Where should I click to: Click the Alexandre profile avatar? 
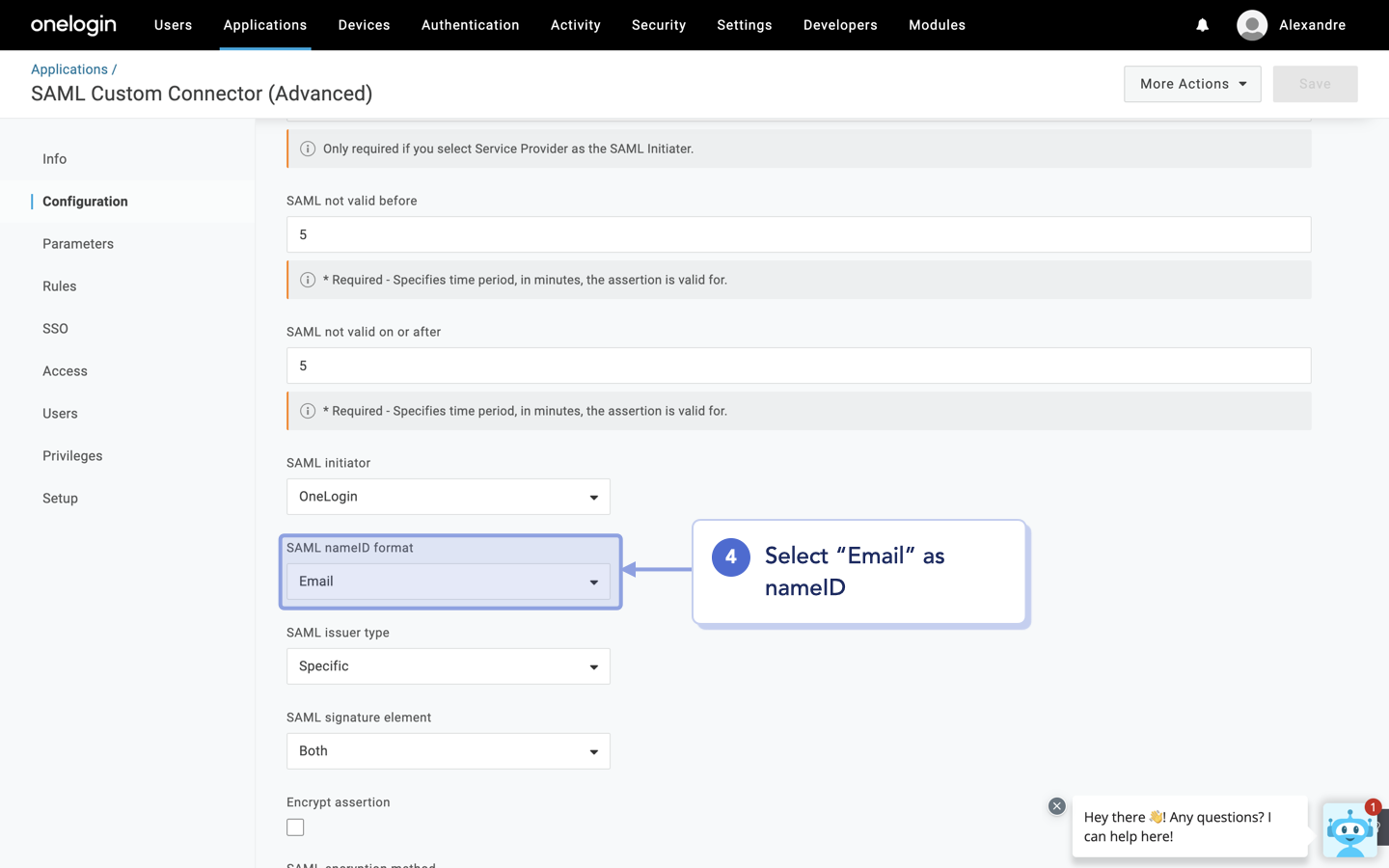coord(1251,25)
